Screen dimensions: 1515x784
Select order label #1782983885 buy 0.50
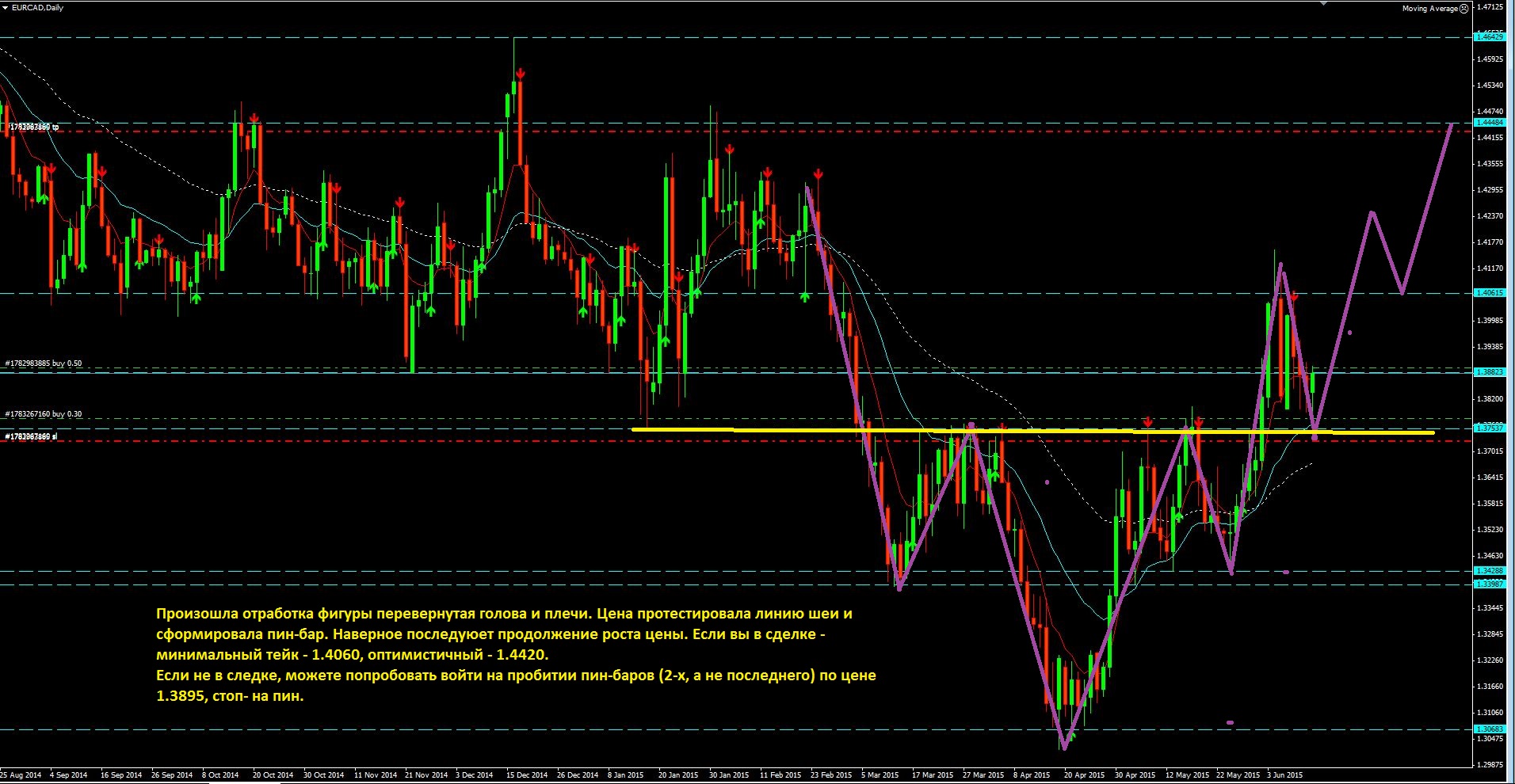tap(44, 363)
